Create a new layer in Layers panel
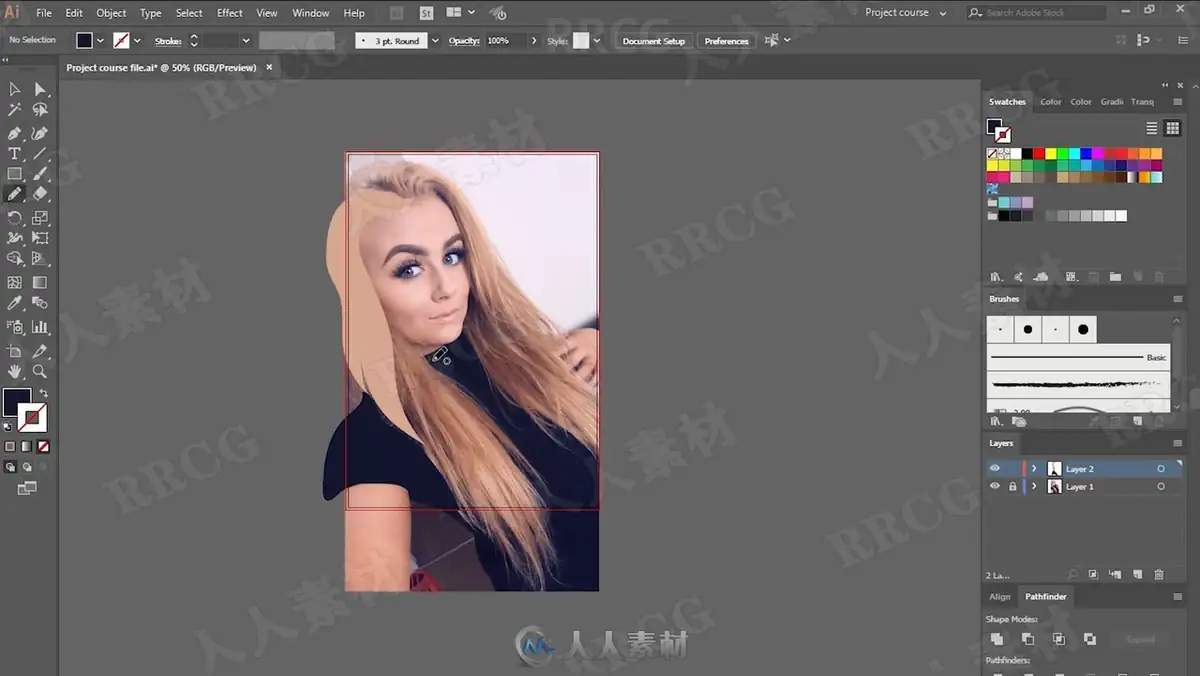The width and height of the screenshot is (1200, 676). 1137,574
